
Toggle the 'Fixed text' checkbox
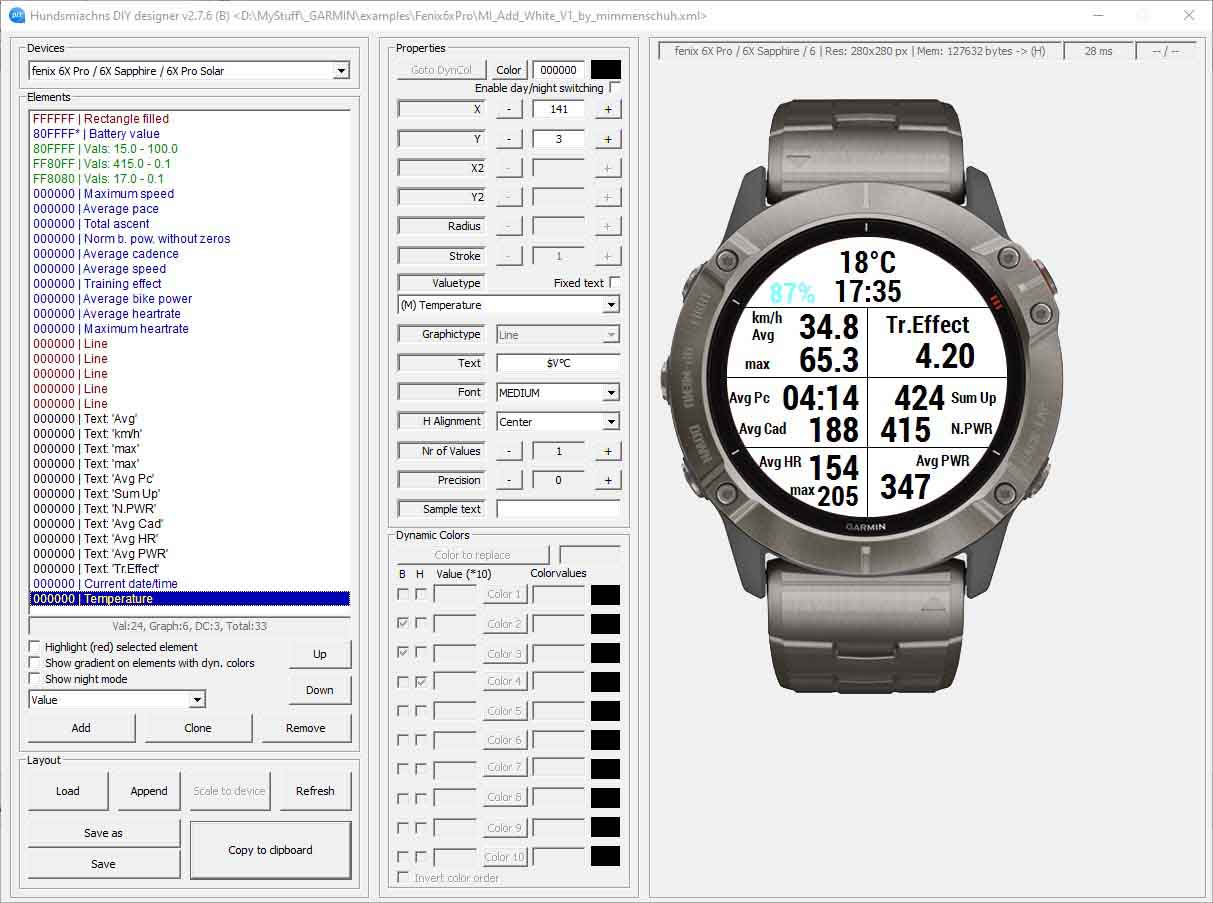point(615,283)
